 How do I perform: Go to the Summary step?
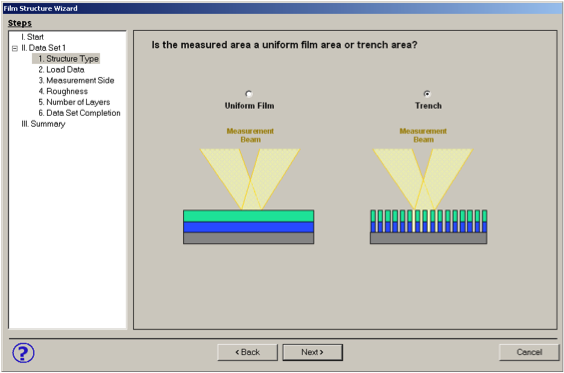tap(43, 124)
